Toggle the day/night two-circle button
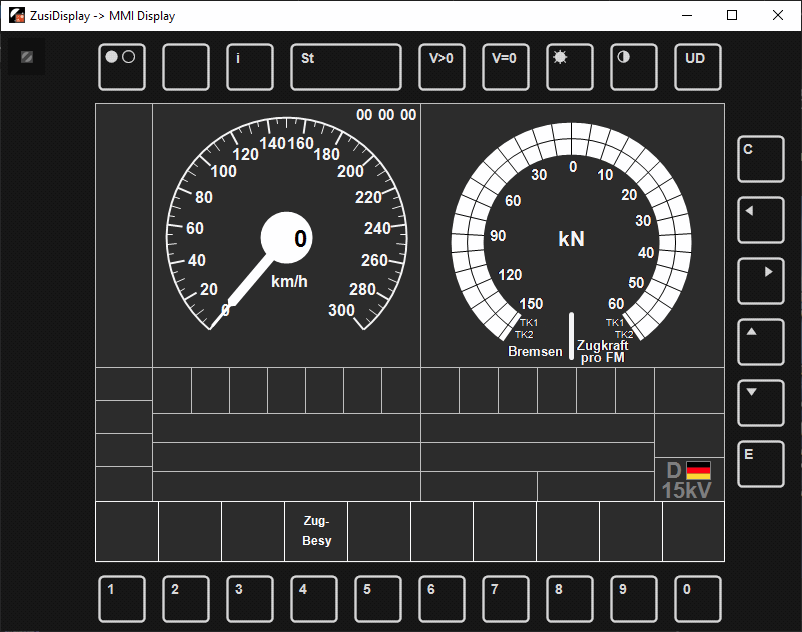 pos(121,67)
